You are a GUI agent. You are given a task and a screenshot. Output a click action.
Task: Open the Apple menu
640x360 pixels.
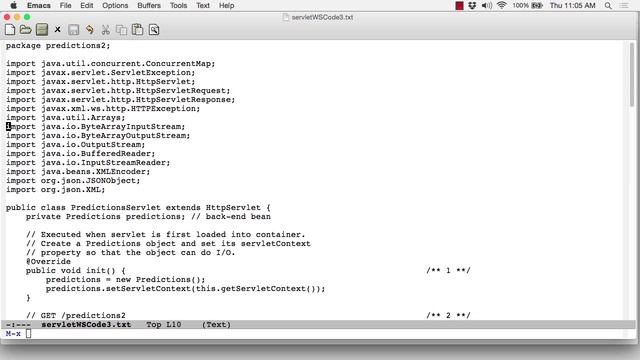click(13, 5)
